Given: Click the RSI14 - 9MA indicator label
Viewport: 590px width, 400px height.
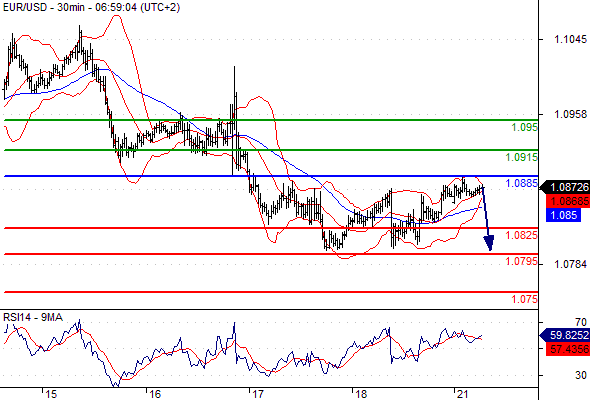Looking at the screenshot, I should tap(32, 317).
